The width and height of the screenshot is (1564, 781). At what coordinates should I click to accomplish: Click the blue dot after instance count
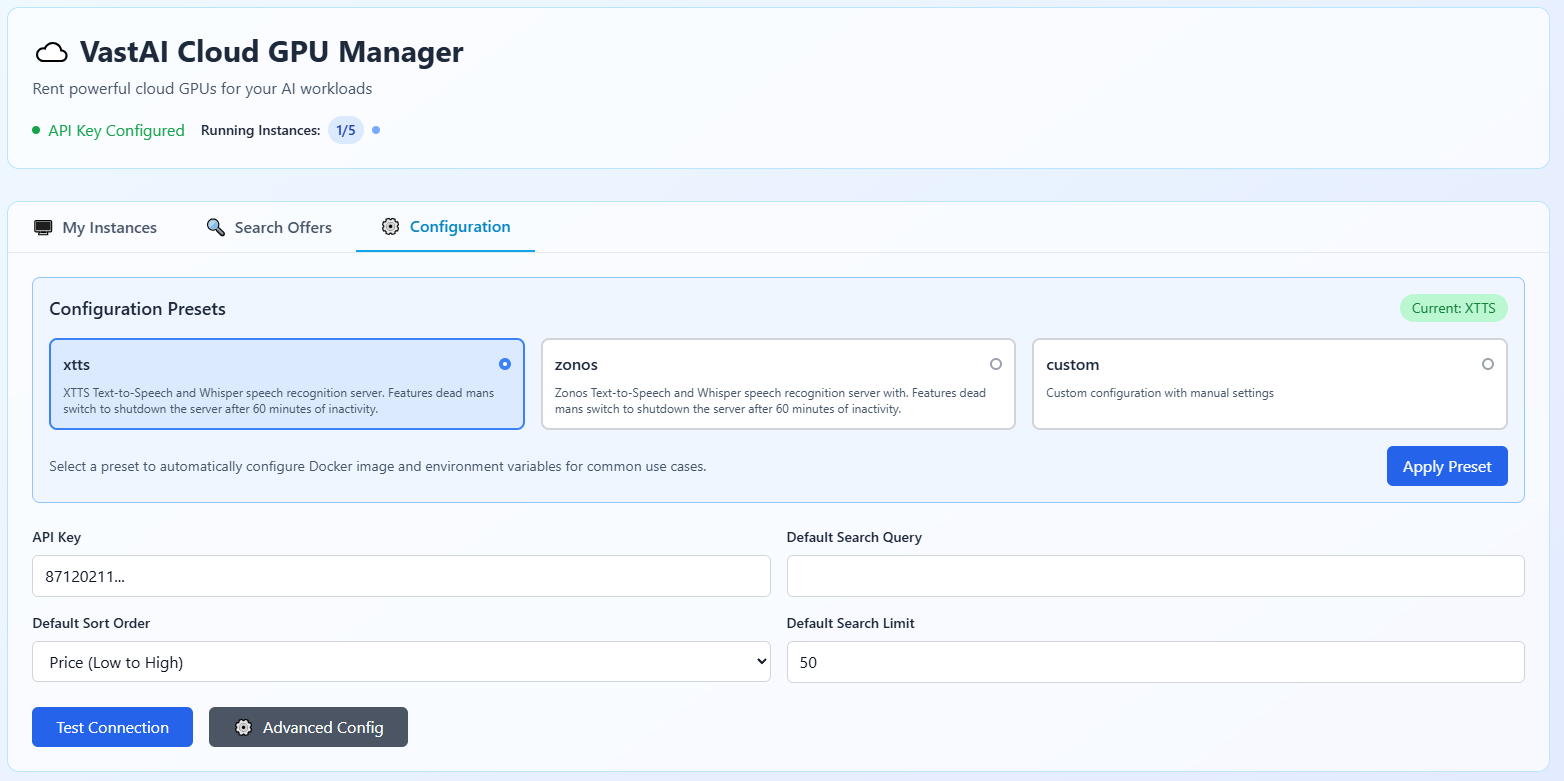(376, 130)
